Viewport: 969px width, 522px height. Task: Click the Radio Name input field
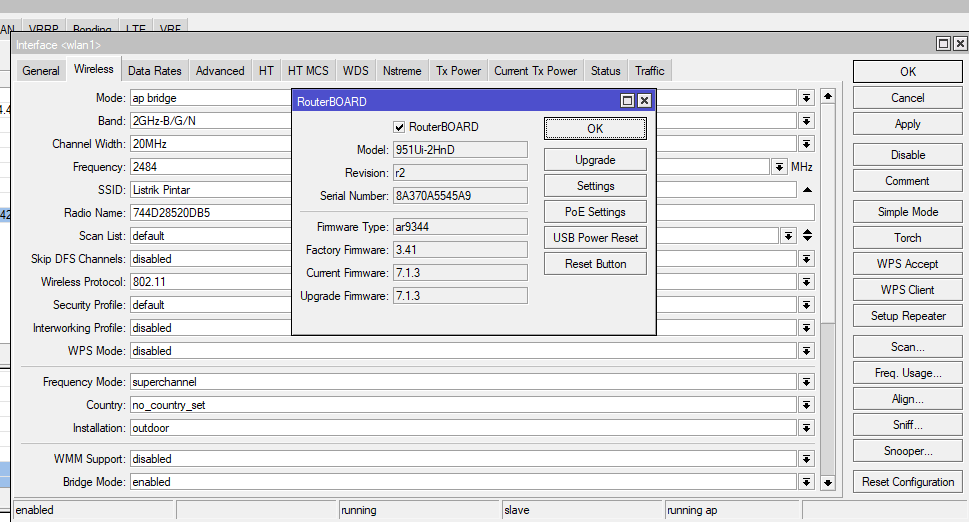point(472,213)
